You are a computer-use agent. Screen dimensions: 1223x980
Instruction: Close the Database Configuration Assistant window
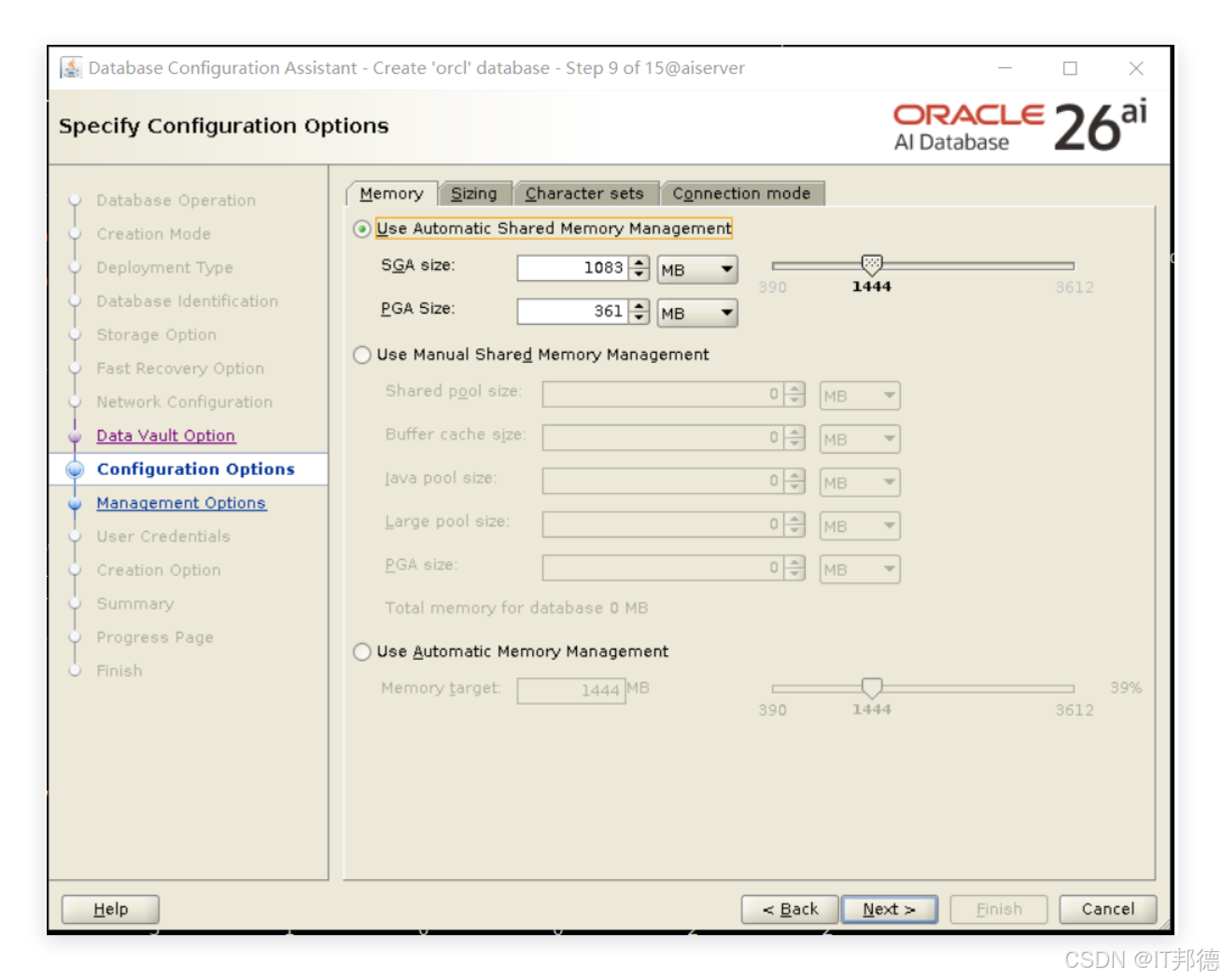tap(1136, 68)
